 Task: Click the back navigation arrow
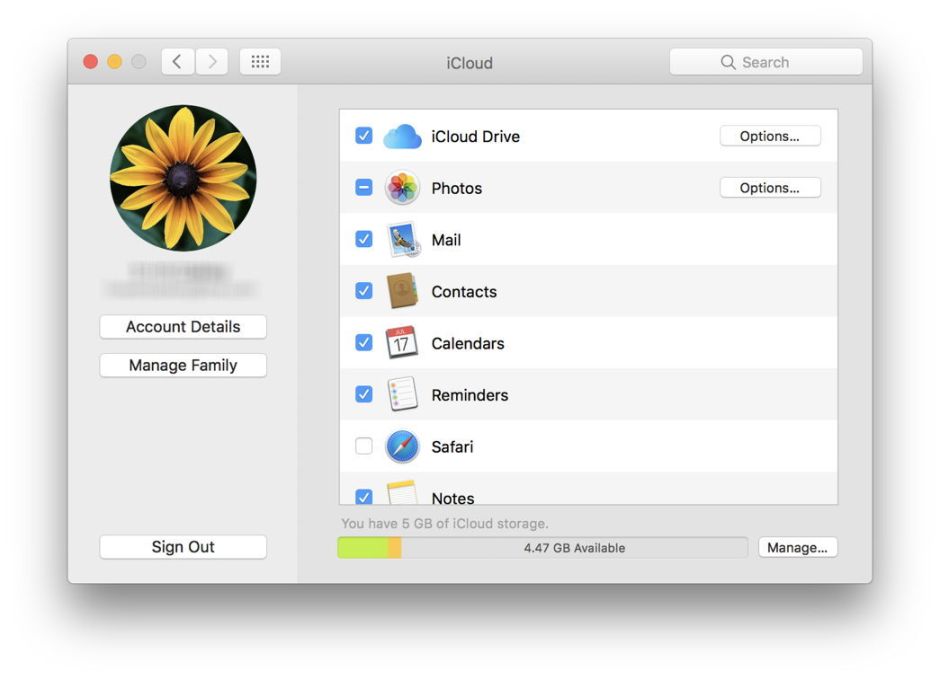pos(177,61)
